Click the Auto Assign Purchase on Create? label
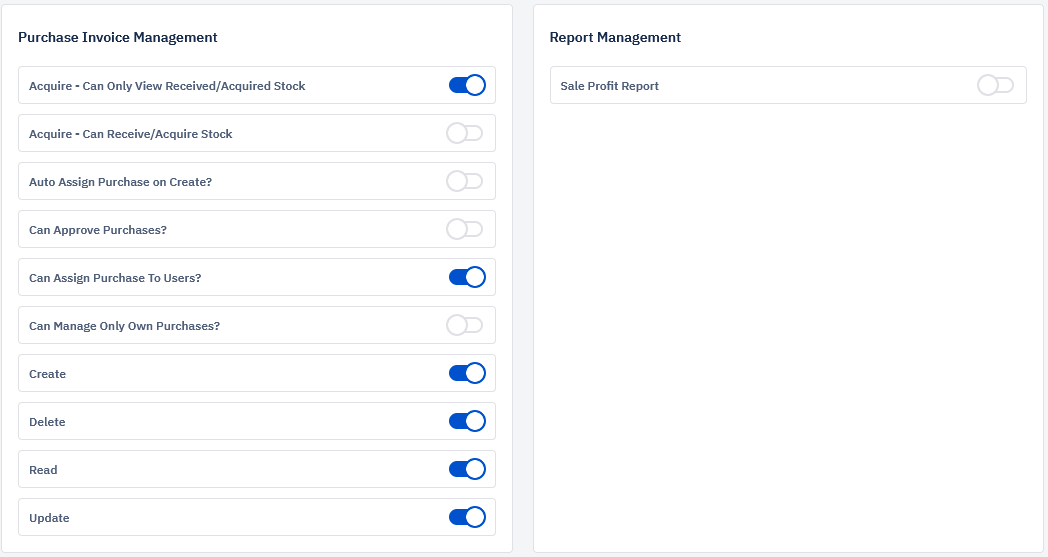Image resolution: width=1048 pixels, height=557 pixels. pos(120,182)
